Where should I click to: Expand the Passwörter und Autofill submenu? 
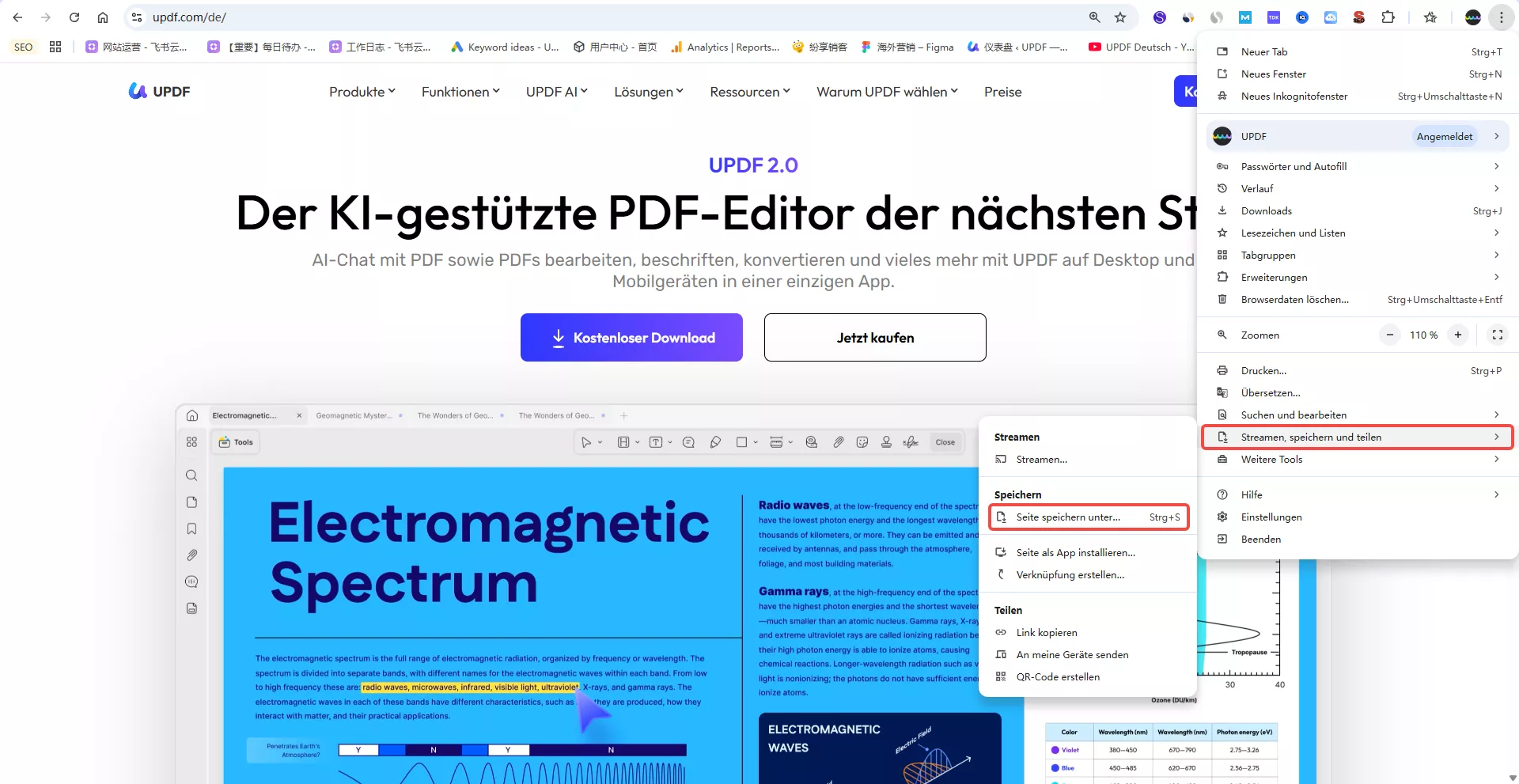[1358, 166]
